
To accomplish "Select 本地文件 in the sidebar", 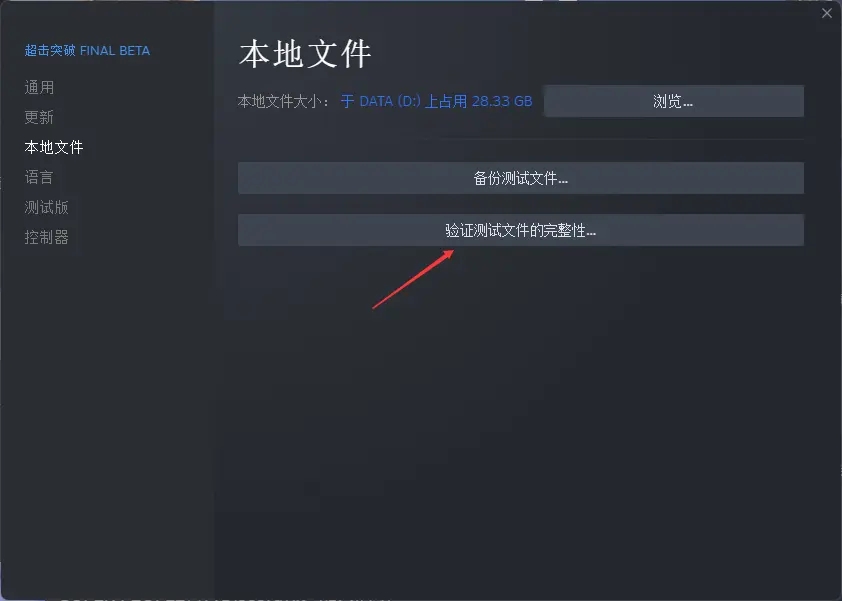I will pyautogui.click(x=54, y=147).
